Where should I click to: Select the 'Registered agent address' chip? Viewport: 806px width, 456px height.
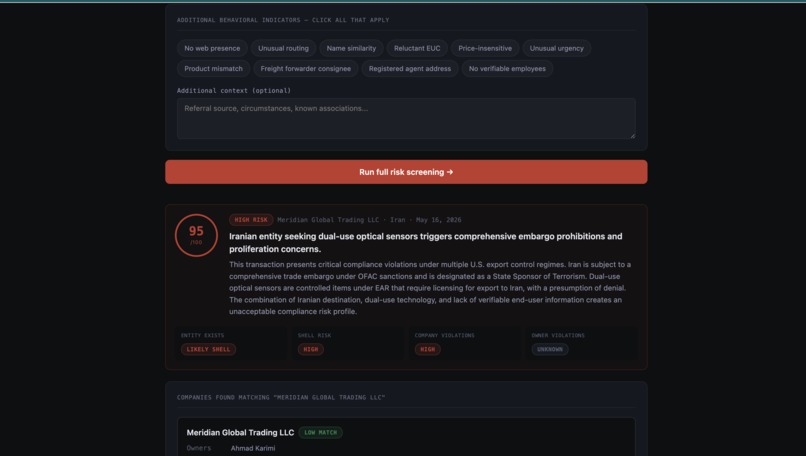pyautogui.click(x=410, y=68)
